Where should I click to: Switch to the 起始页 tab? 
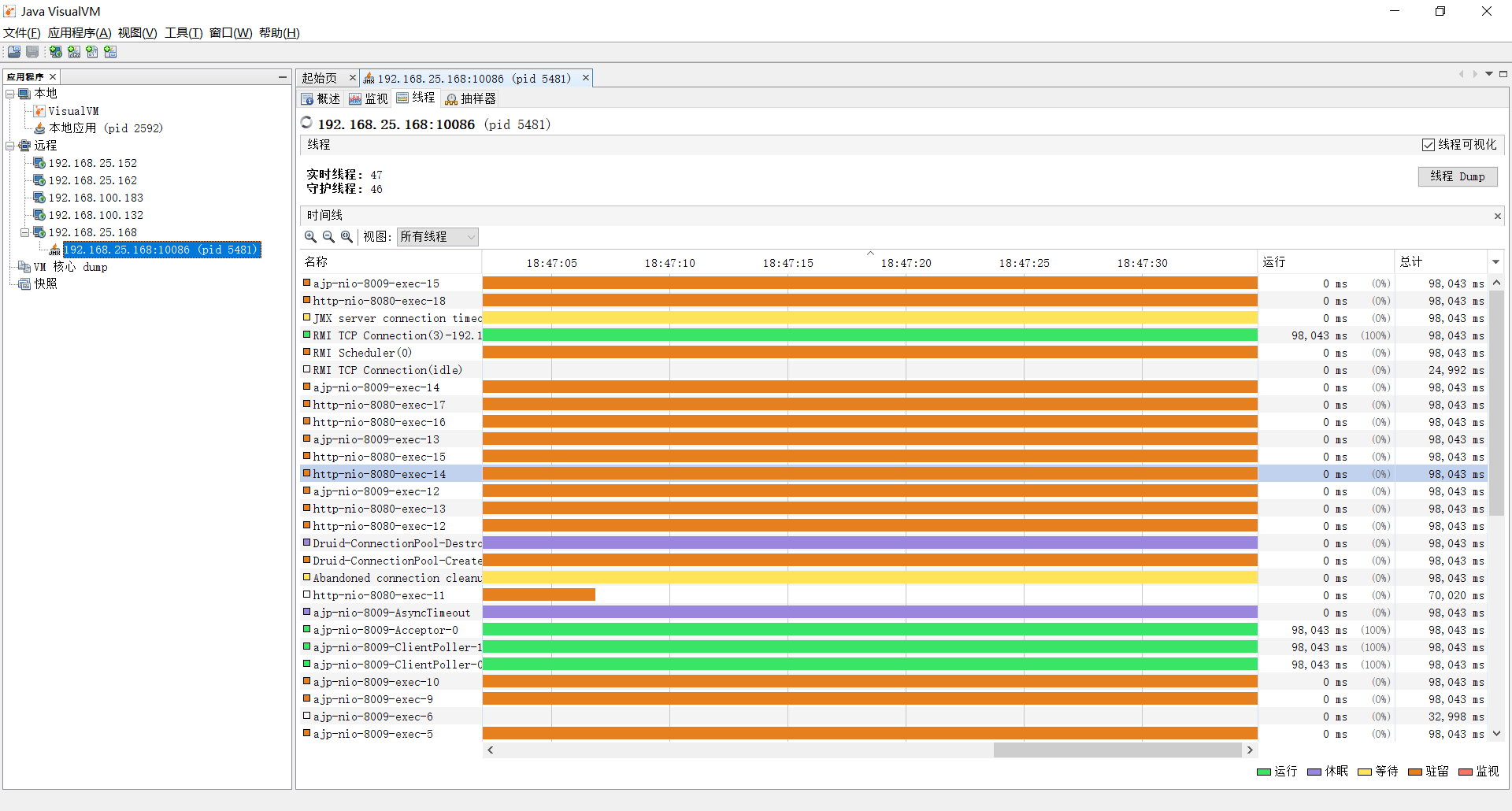click(320, 78)
